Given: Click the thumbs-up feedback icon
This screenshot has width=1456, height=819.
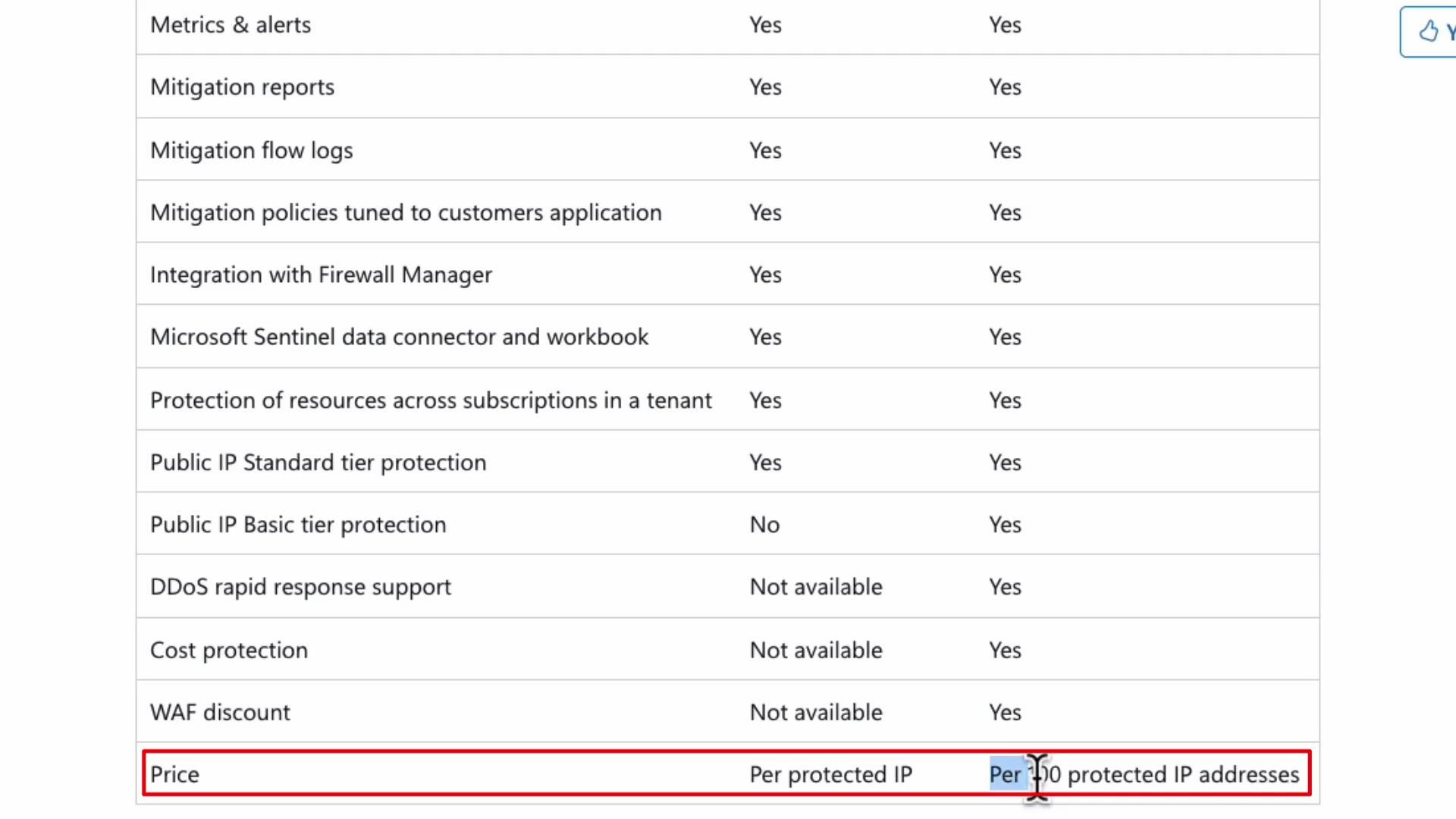Looking at the screenshot, I should (x=1429, y=31).
